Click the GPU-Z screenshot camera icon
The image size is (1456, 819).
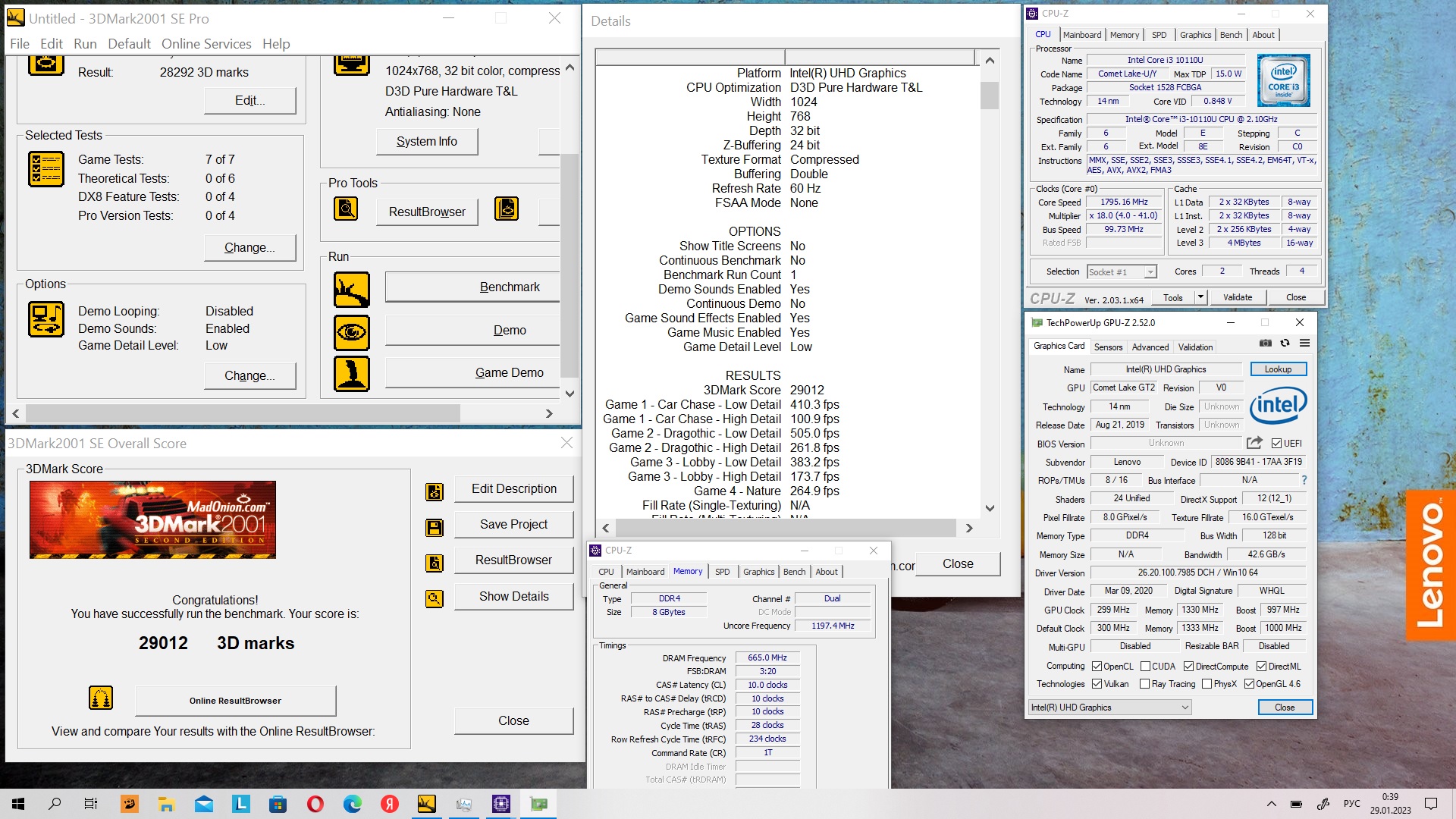[1266, 344]
